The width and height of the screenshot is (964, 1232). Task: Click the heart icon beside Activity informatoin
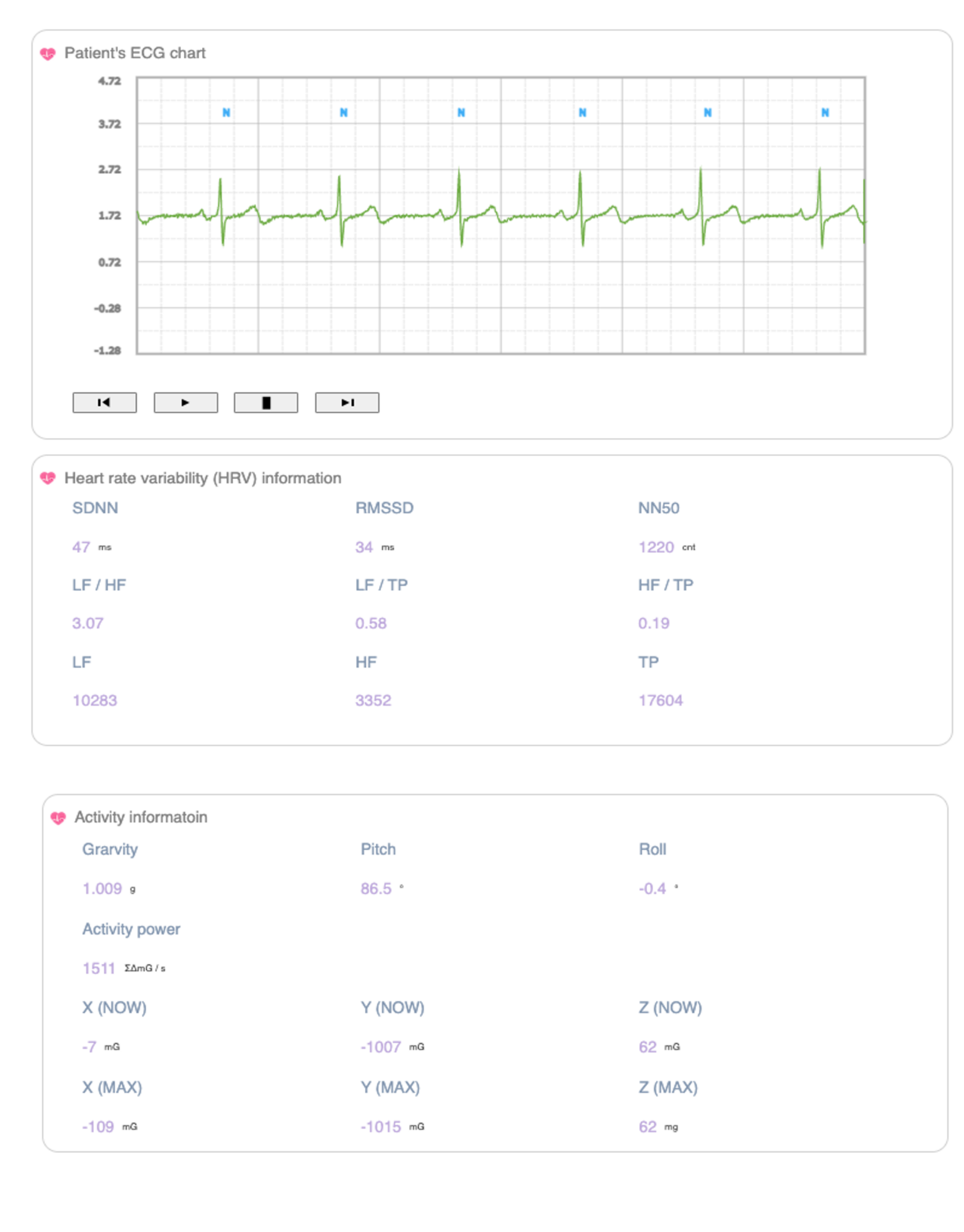(x=58, y=817)
